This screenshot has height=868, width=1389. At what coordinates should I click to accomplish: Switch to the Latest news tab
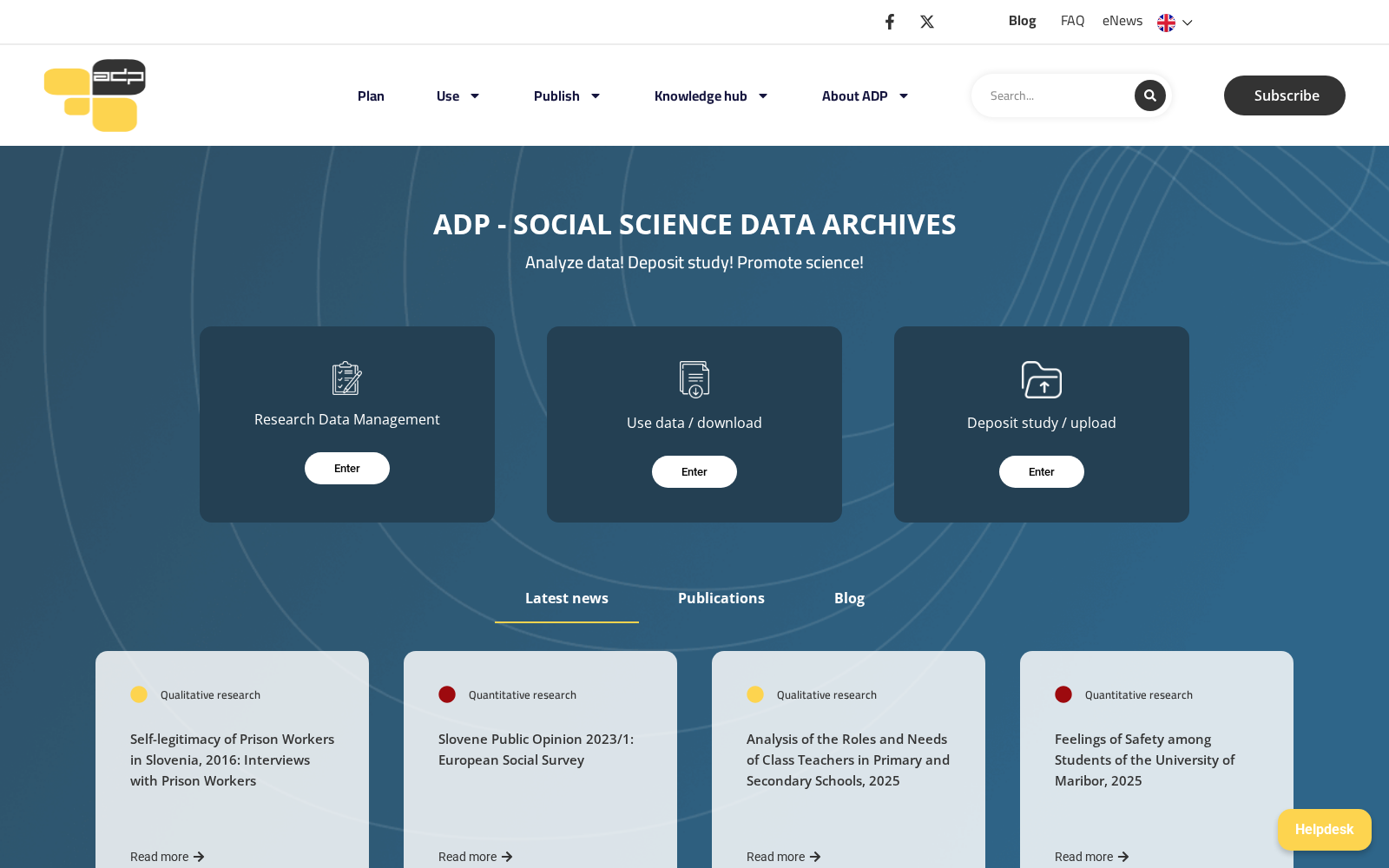coord(567,598)
